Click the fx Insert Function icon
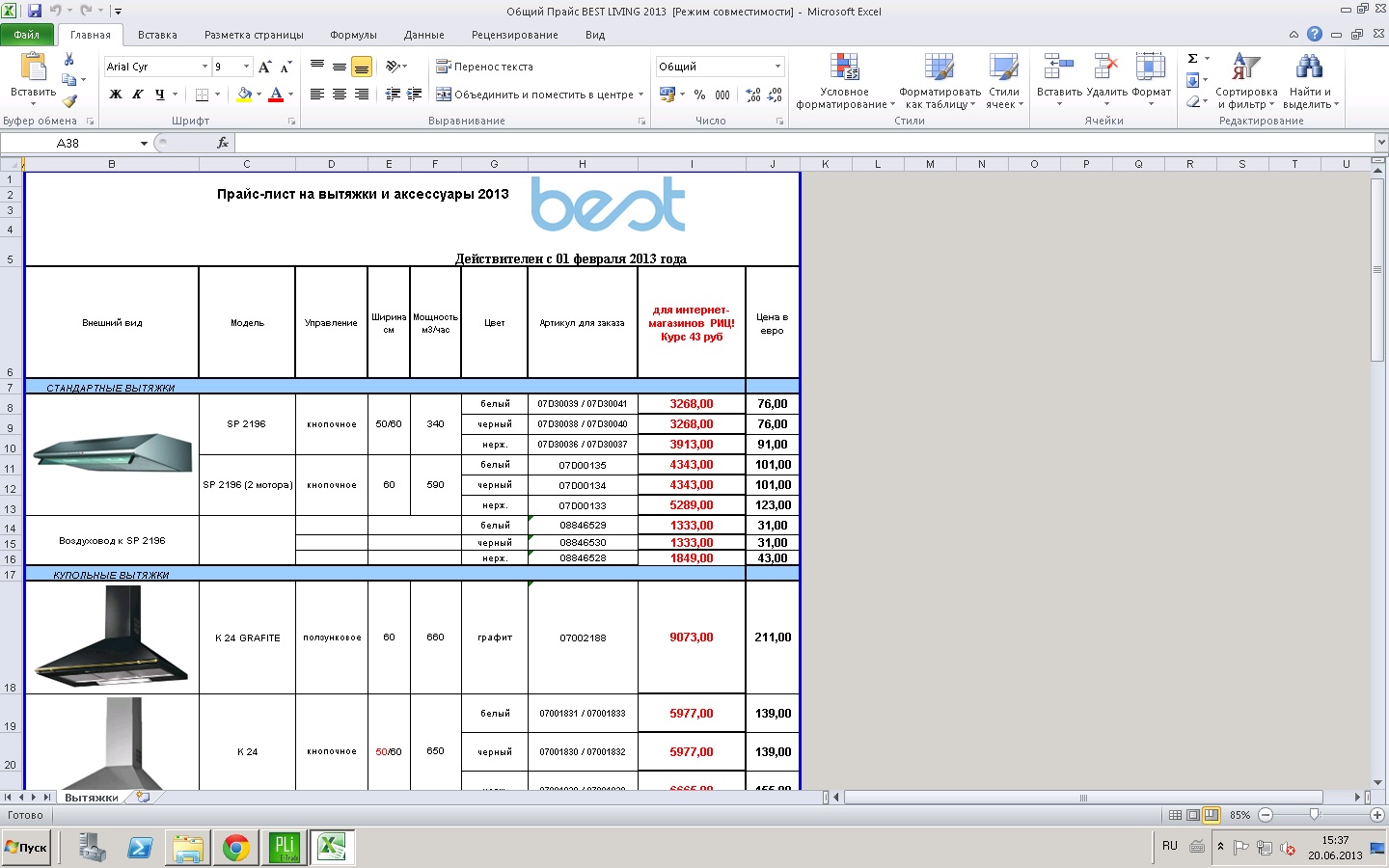 (x=223, y=143)
